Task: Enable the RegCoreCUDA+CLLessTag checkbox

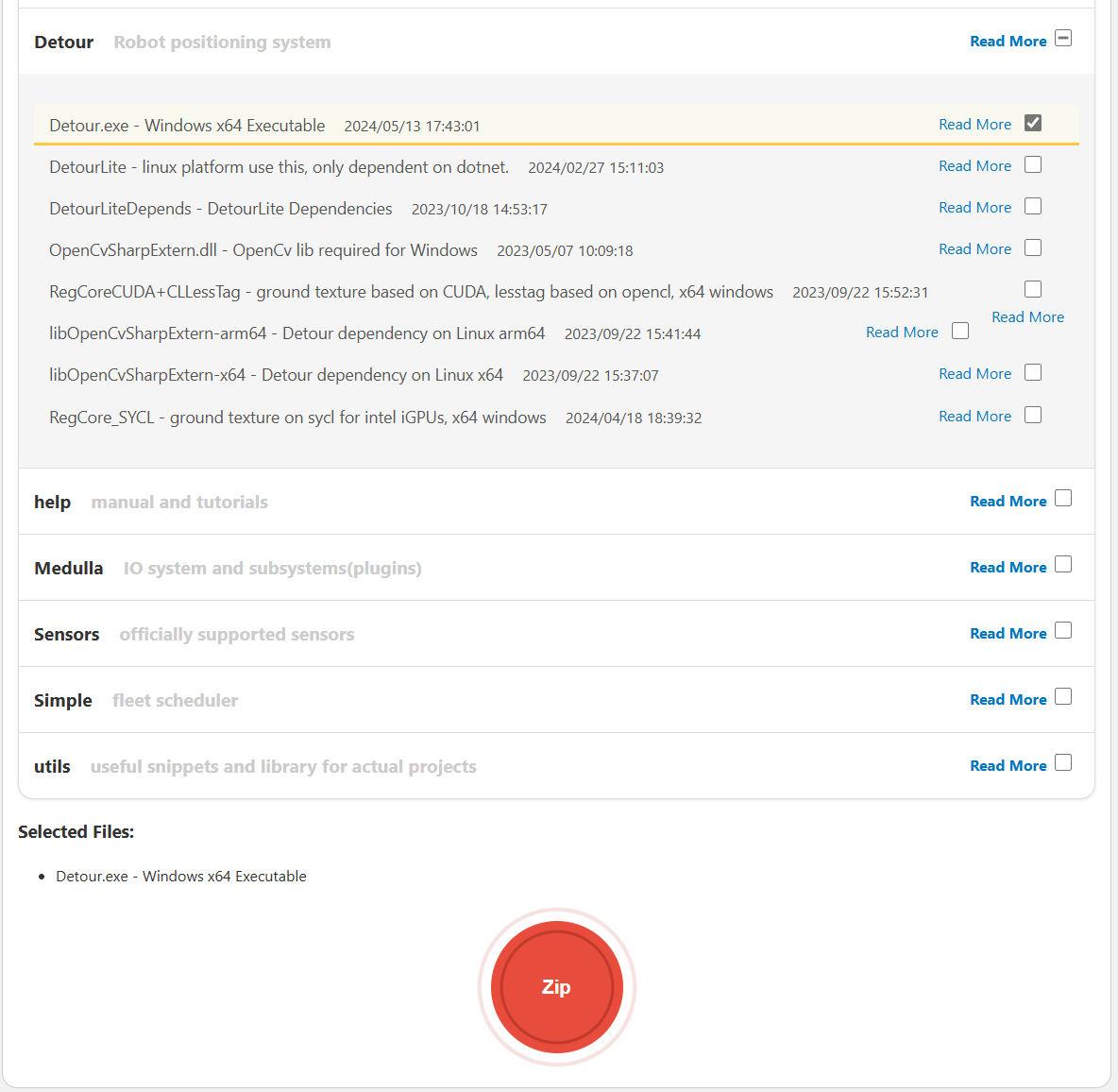Action: (x=1033, y=289)
